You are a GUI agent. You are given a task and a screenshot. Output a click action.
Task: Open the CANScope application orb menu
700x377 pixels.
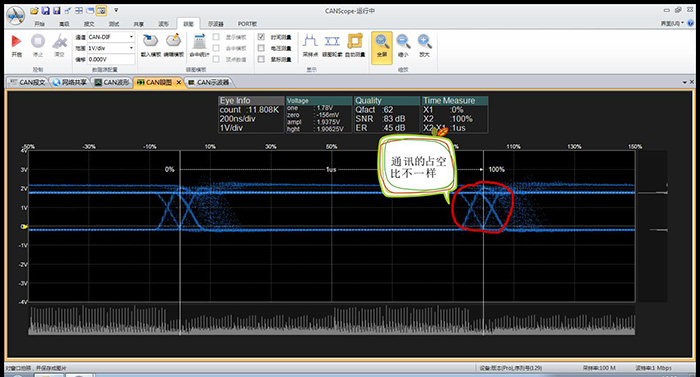(x=16, y=16)
